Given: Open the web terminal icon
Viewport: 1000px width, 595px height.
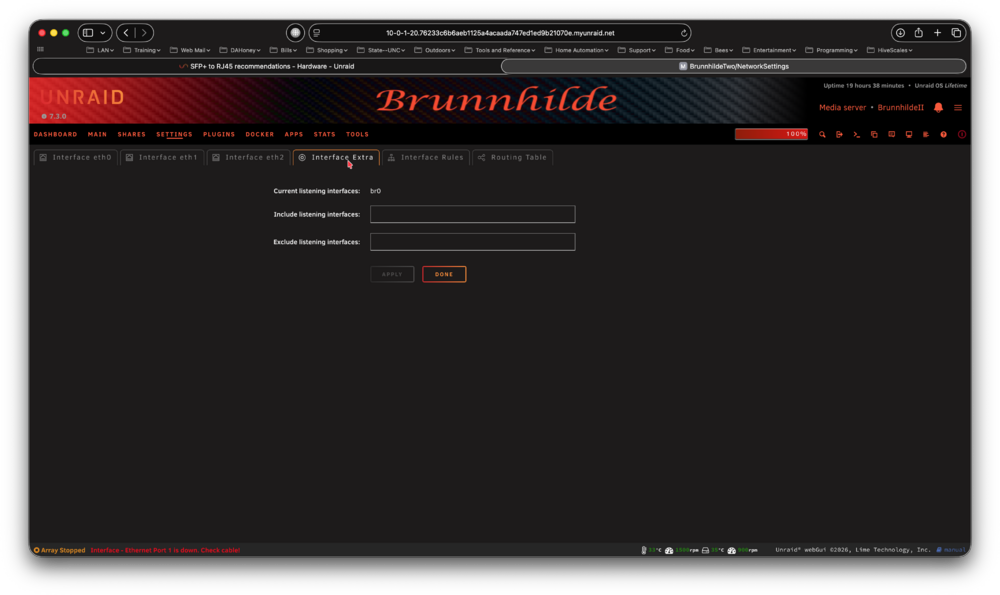Looking at the screenshot, I should point(857,135).
